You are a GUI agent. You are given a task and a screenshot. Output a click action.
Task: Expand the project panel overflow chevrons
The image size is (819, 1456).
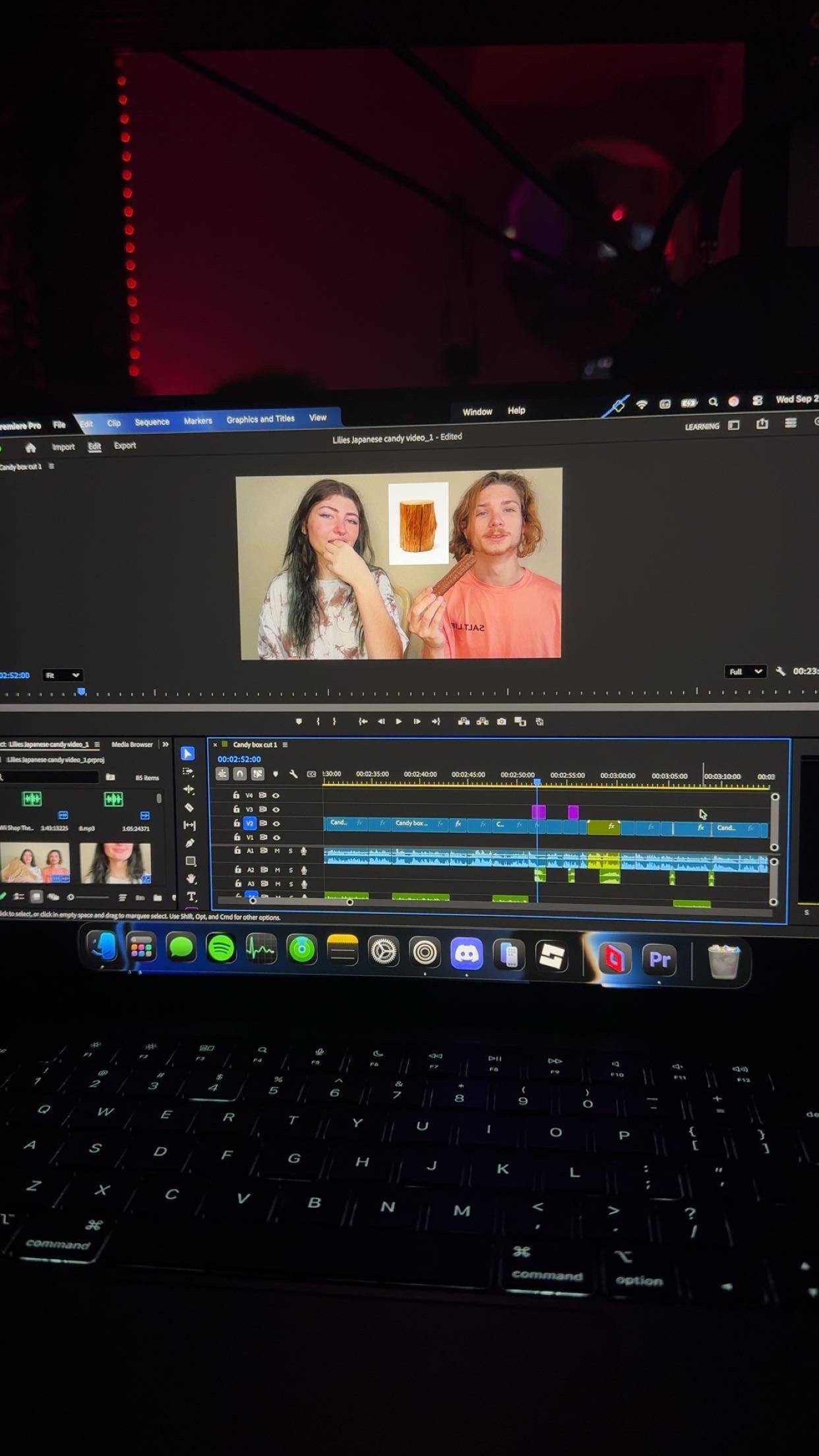pos(166,744)
